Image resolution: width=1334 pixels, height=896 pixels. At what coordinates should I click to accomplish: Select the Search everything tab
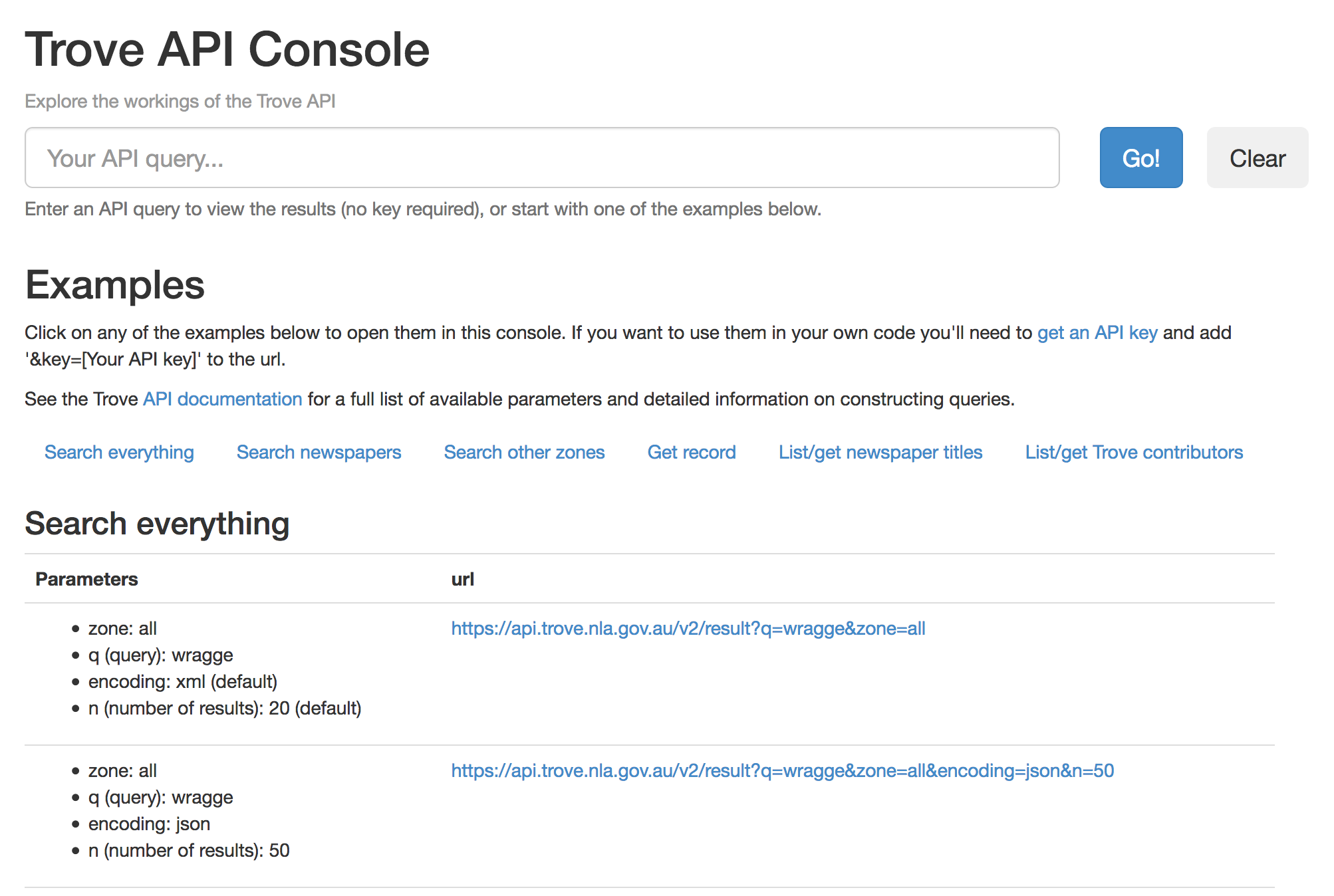pyautogui.click(x=119, y=452)
